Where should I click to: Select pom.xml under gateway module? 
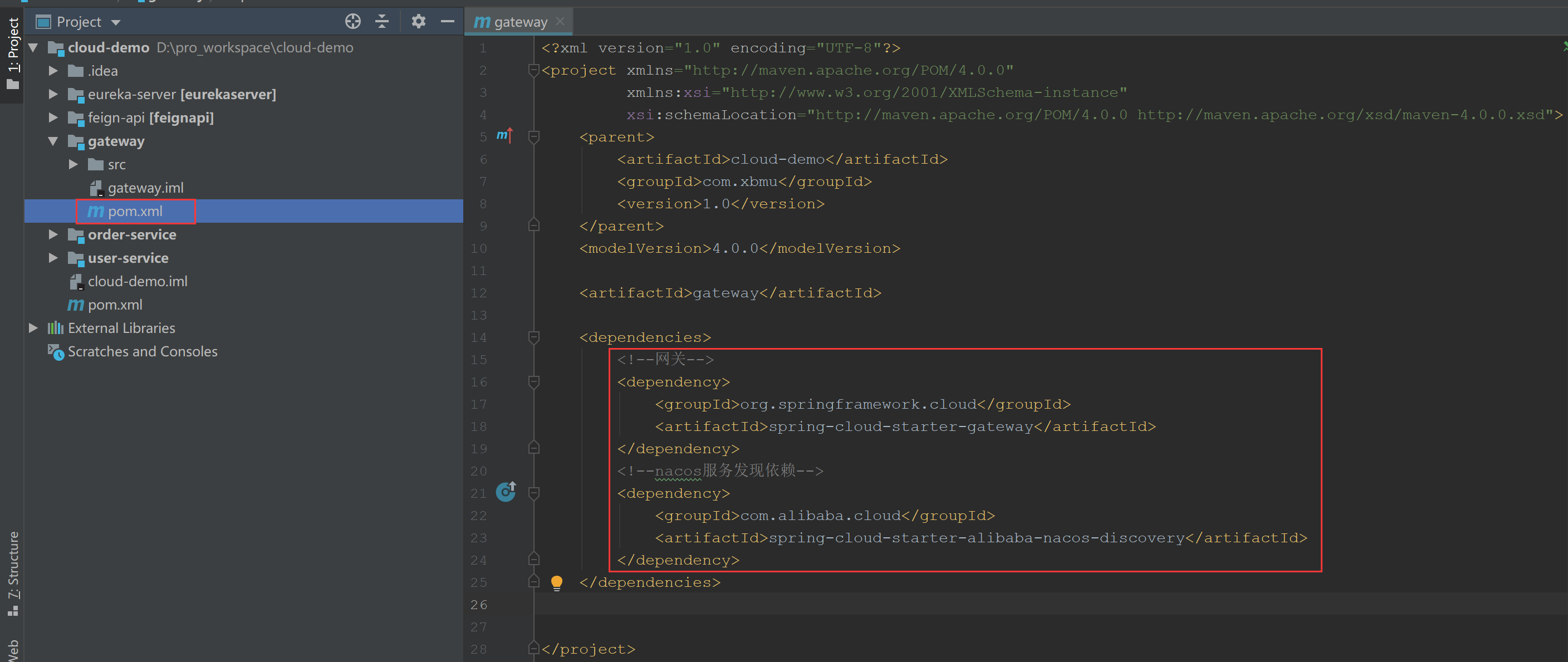click(135, 211)
